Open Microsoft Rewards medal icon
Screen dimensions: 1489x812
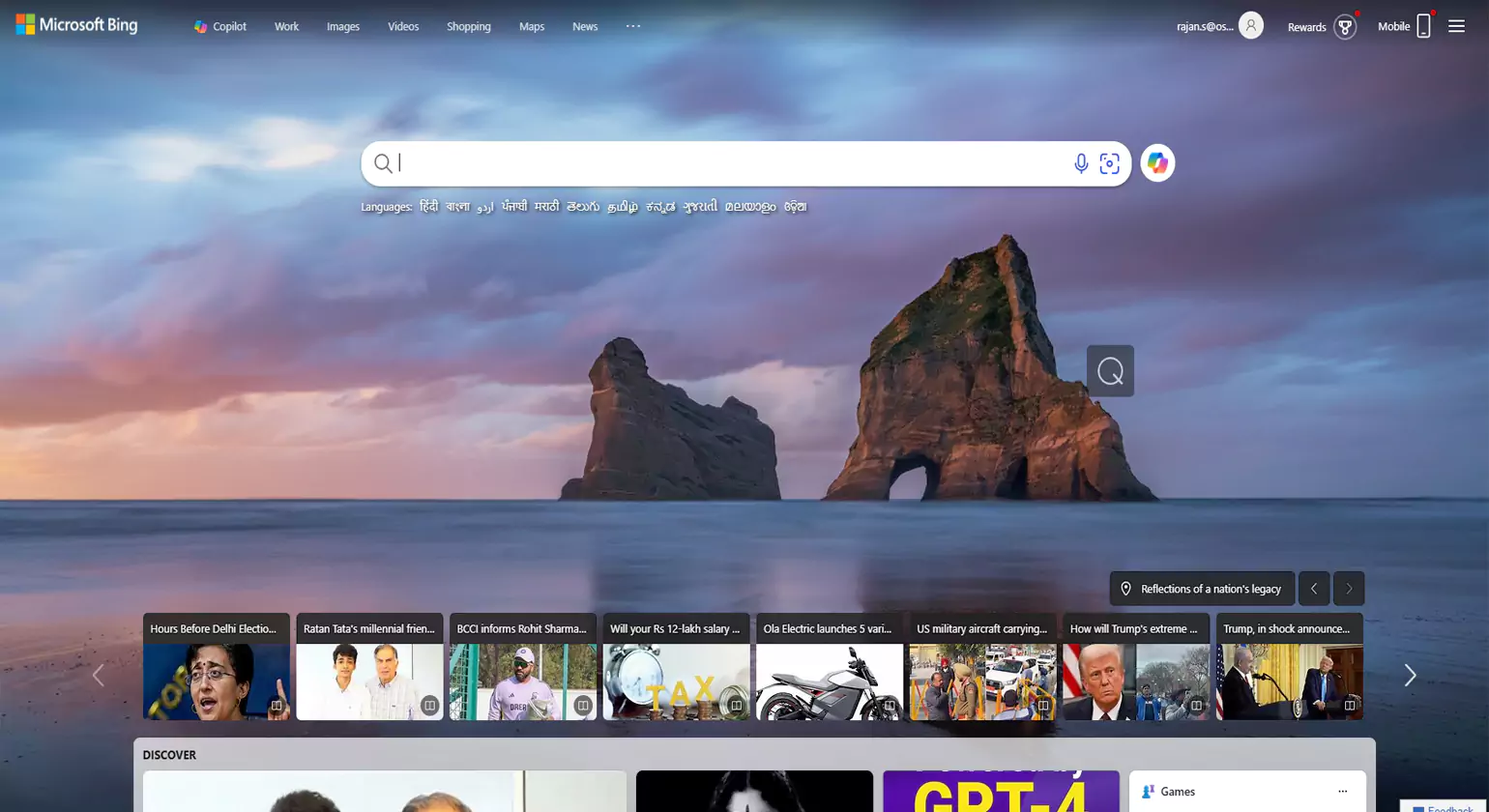pyautogui.click(x=1346, y=26)
